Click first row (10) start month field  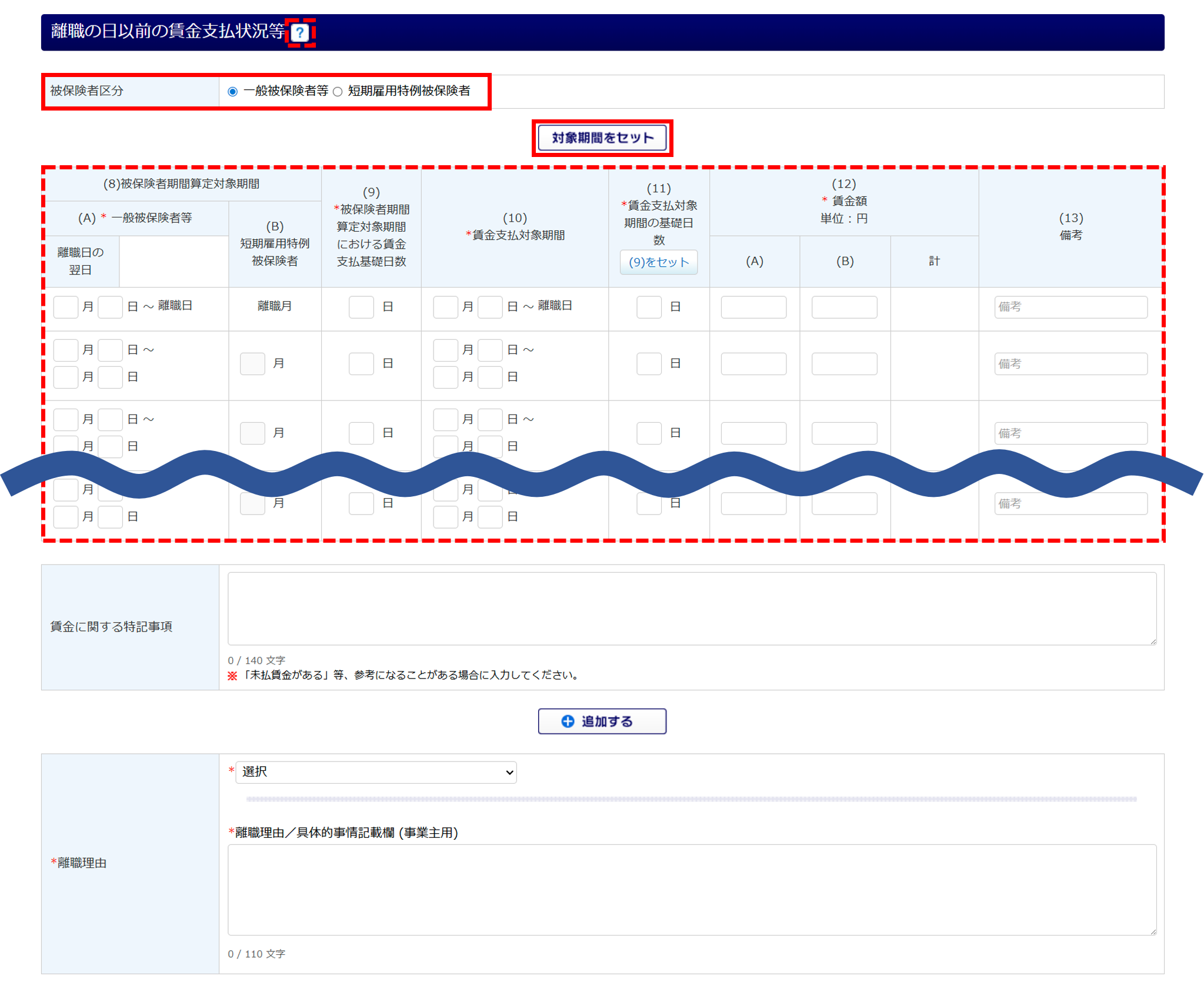click(x=445, y=307)
